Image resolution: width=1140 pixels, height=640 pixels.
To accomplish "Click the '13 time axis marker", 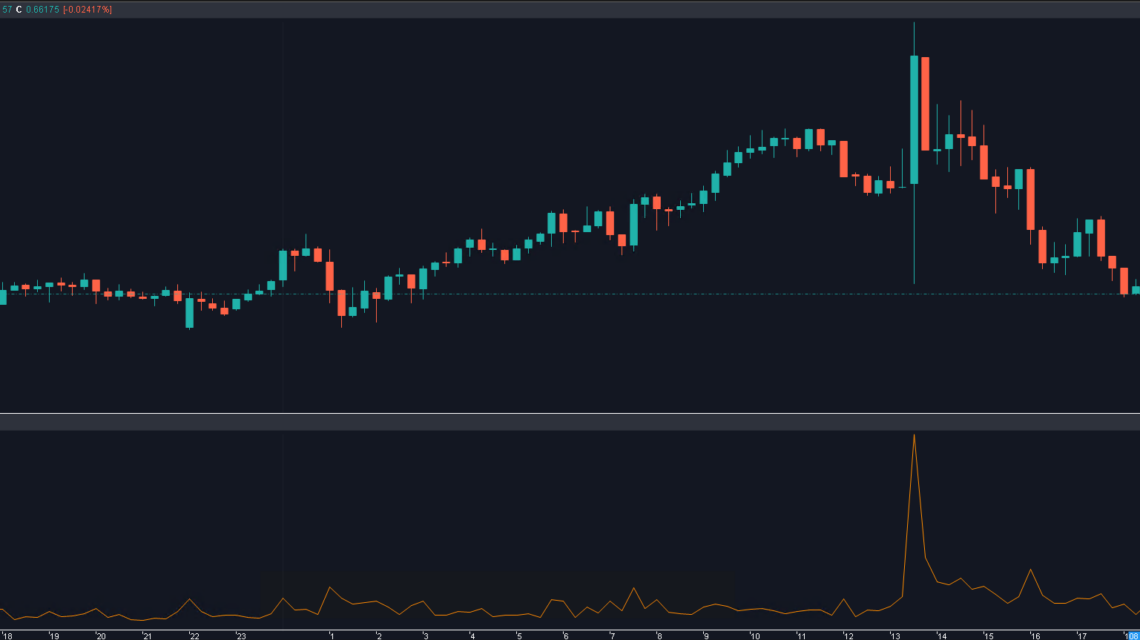I will tap(893, 635).
